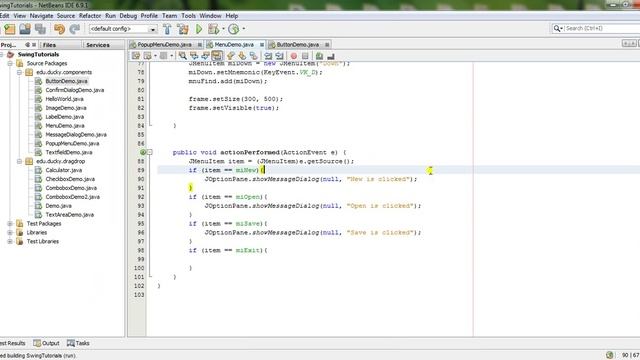Shift line right in editor toolbar
640x360 pixels.
click(280, 56)
